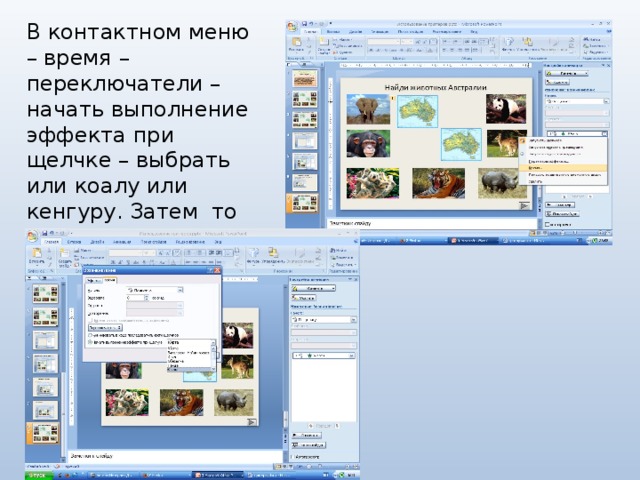Click Office button in lower PowerPoint screenshot
This screenshot has width=640, height=480.
coord(32,236)
